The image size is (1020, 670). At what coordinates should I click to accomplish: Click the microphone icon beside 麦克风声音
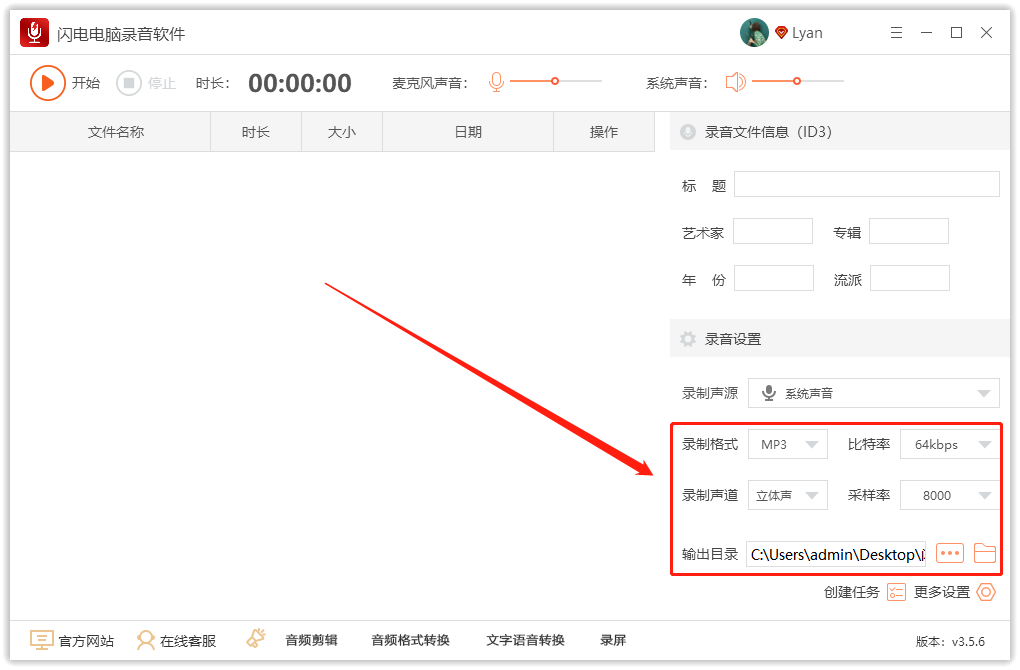(497, 82)
